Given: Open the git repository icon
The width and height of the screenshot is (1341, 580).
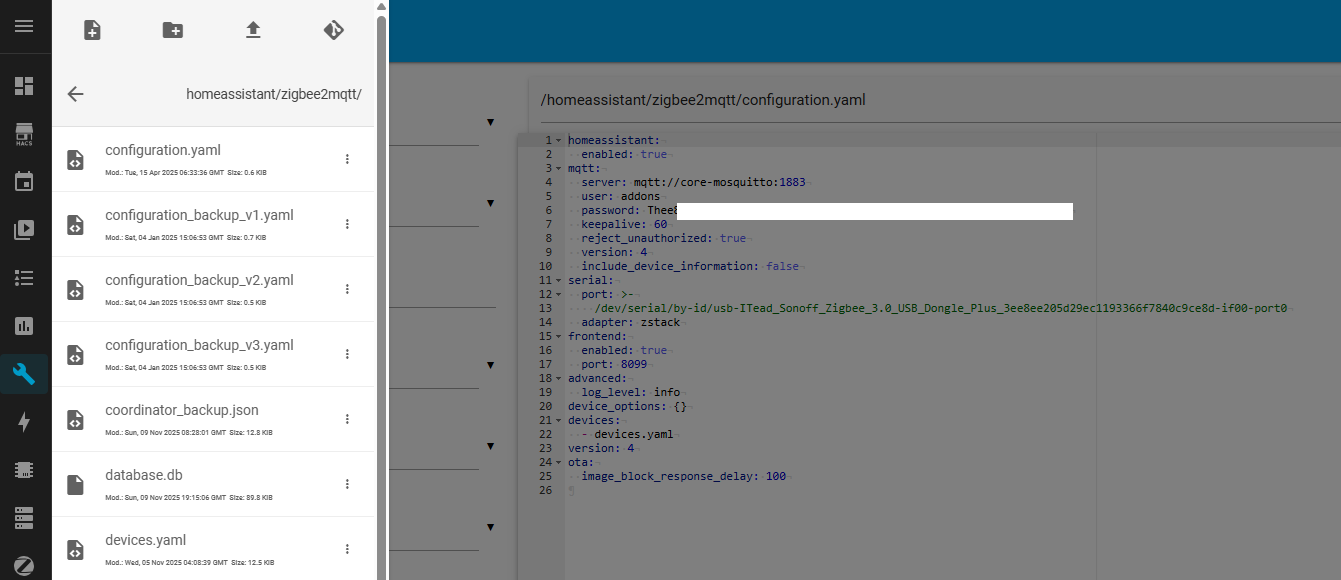Looking at the screenshot, I should pos(333,30).
